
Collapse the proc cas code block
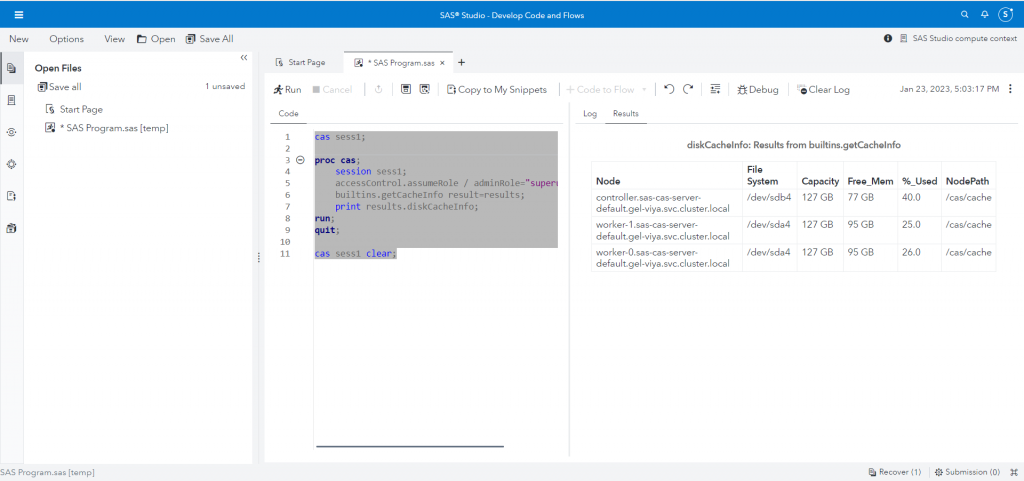[x=300, y=160]
